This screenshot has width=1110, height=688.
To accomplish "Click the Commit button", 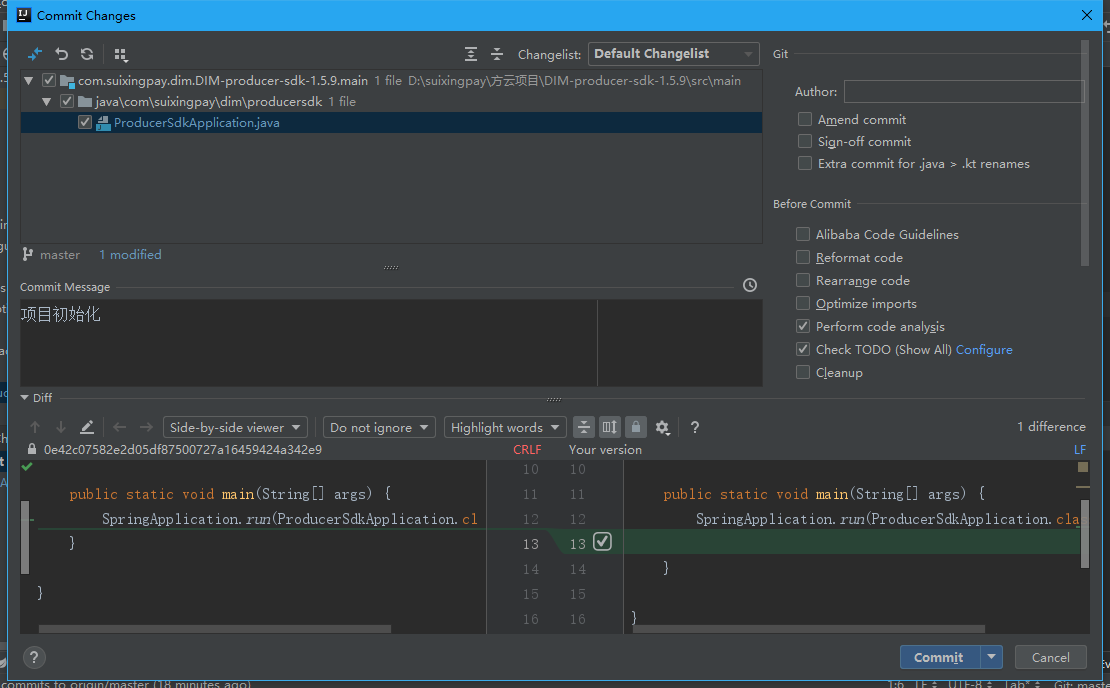I will coord(939,657).
